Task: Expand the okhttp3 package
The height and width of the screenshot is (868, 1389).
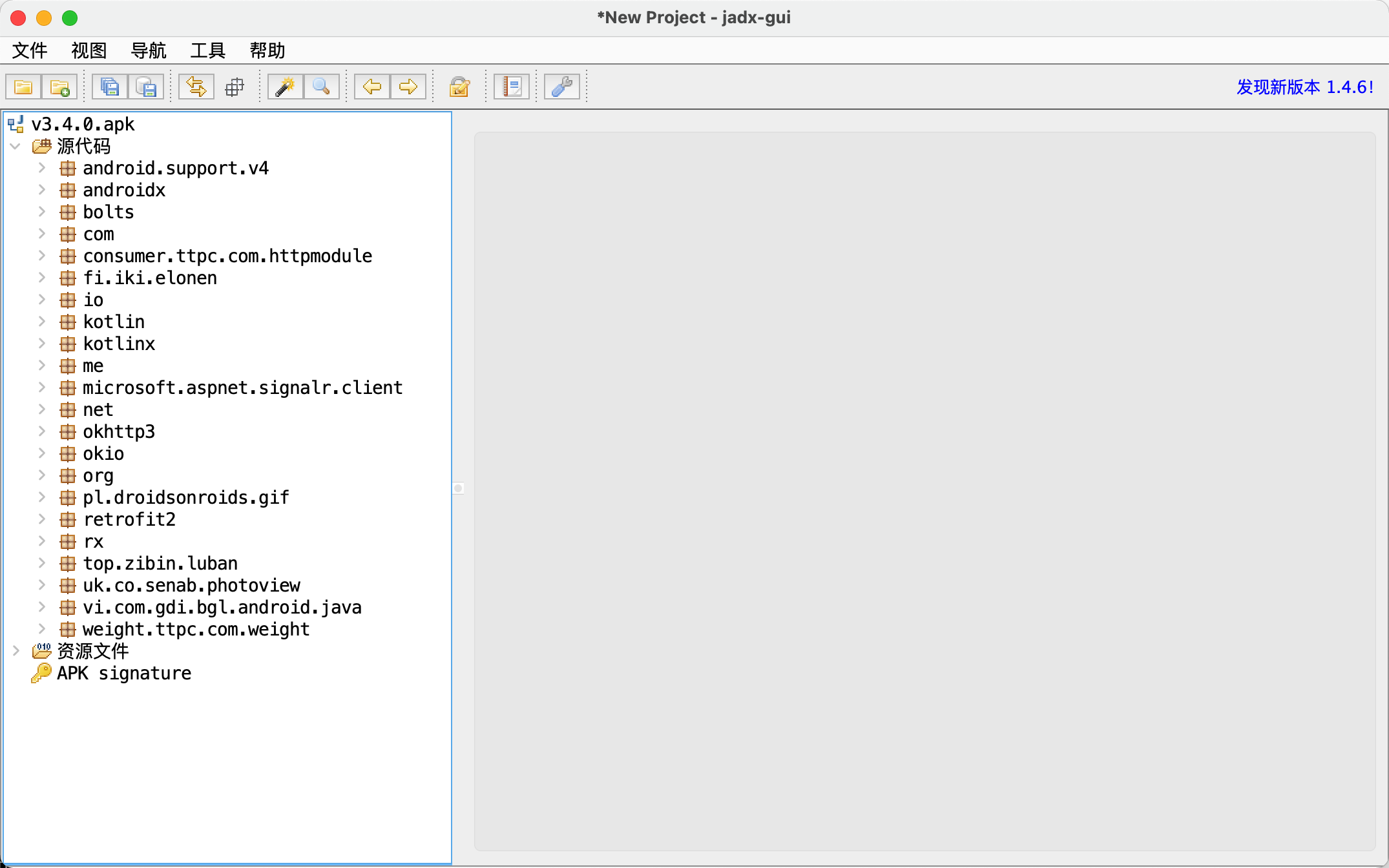Action: pos(41,432)
